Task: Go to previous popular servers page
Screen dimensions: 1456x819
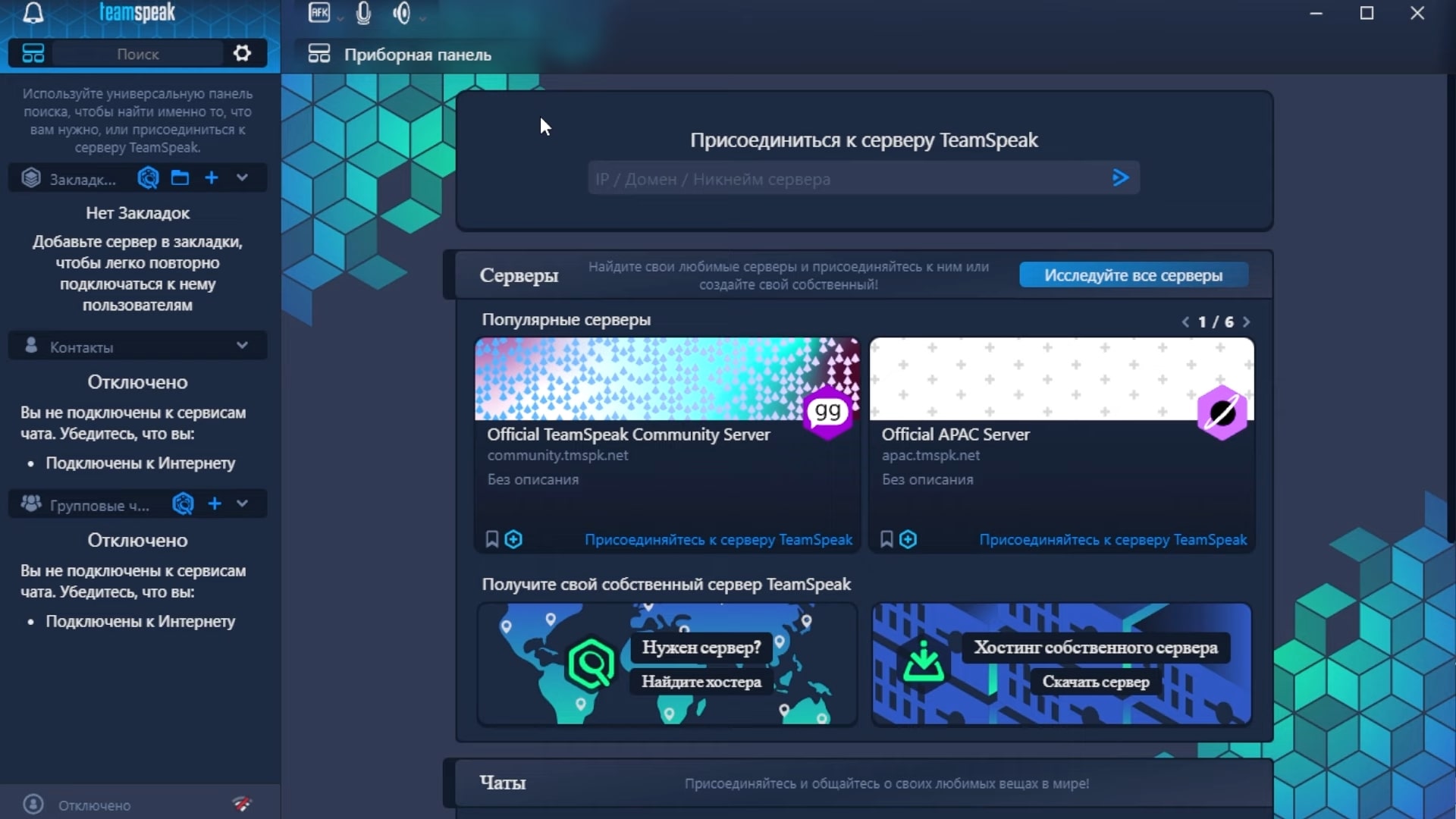Action: pyautogui.click(x=1185, y=322)
